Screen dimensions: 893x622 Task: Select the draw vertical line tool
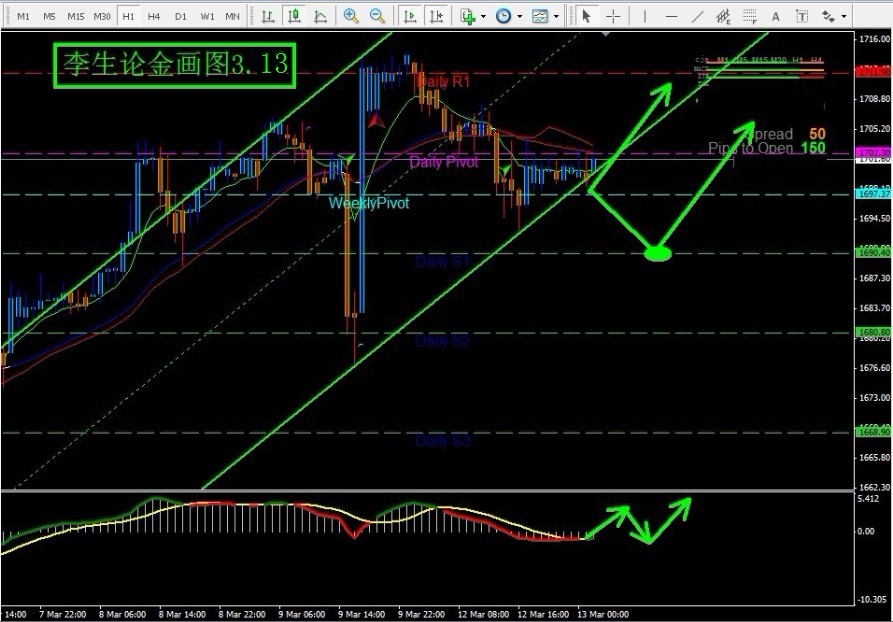point(645,16)
